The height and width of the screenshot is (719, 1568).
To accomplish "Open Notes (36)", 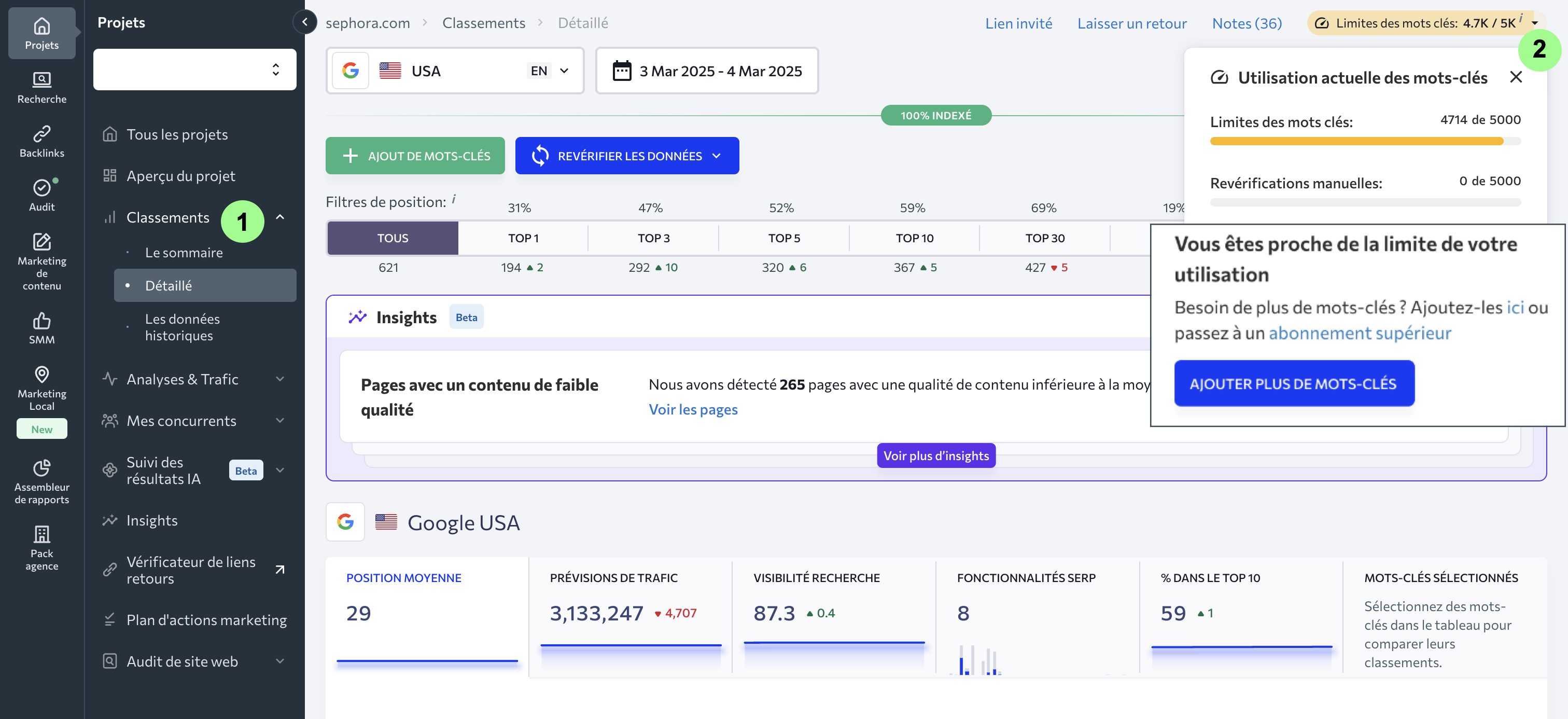I will [x=1247, y=23].
